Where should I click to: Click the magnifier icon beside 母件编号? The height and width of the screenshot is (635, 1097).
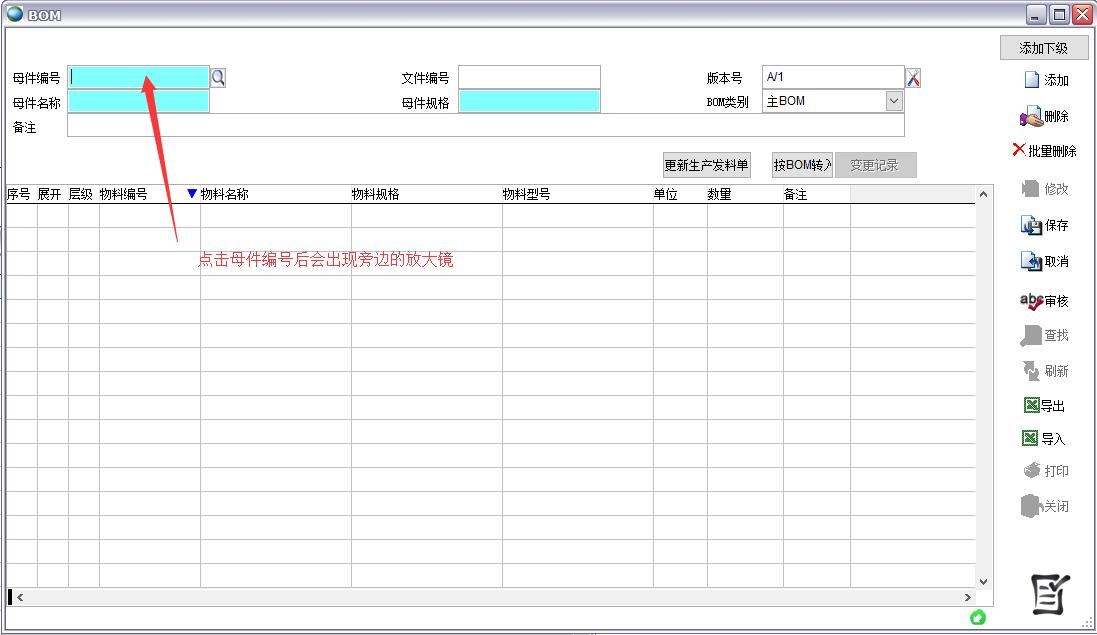point(218,78)
